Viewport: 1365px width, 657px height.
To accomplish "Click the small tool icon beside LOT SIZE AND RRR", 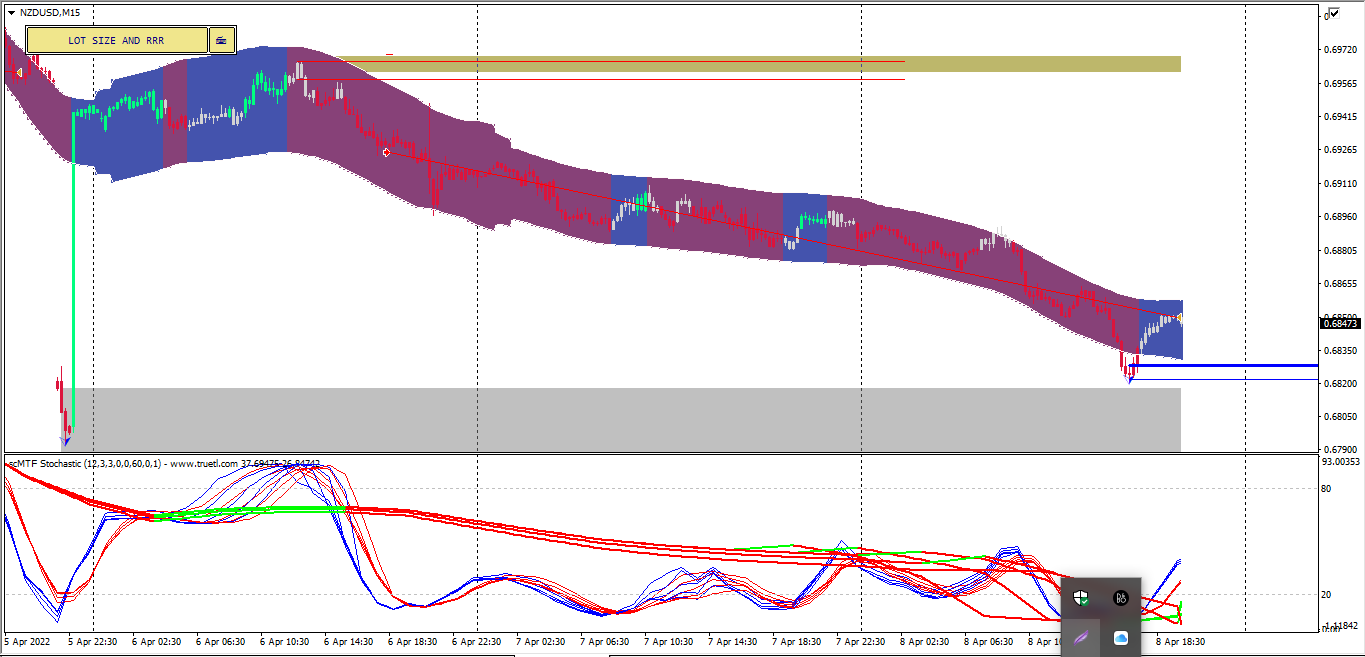I will pyautogui.click(x=221, y=40).
